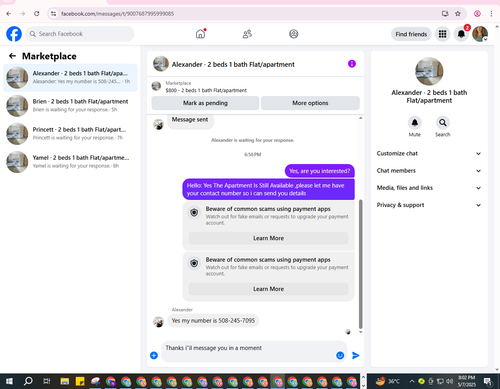Open Windows taskbar search
500x389 pixels.
tap(28, 381)
